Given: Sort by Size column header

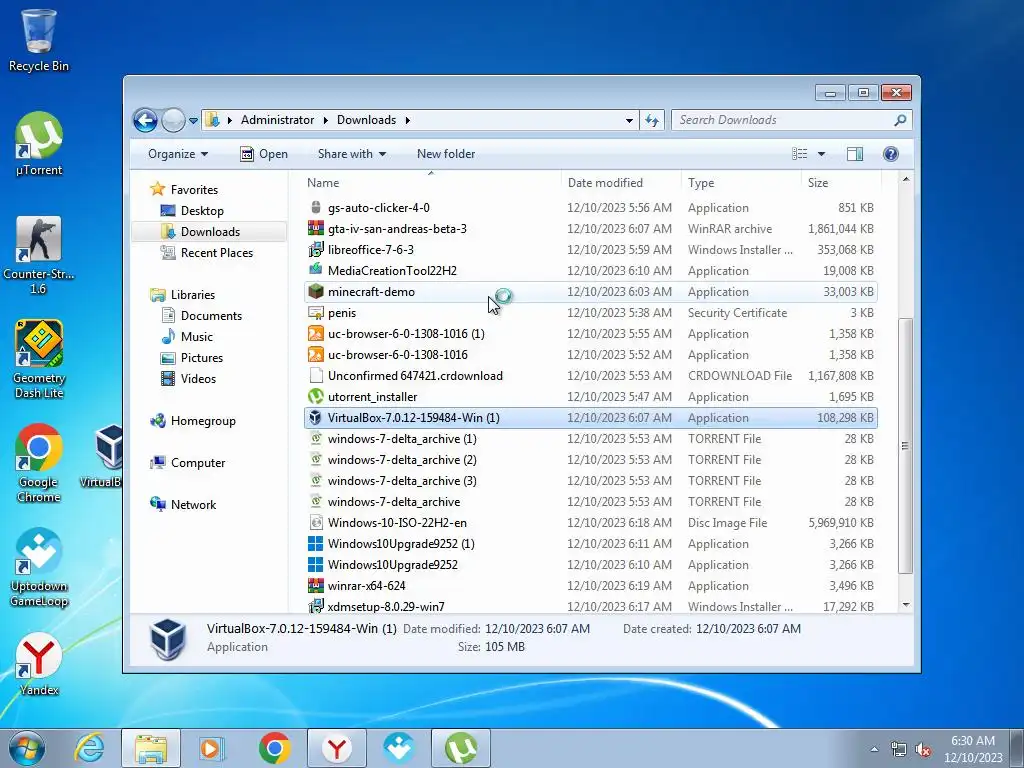Looking at the screenshot, I should pyautogui.click(x=842, y=183).
